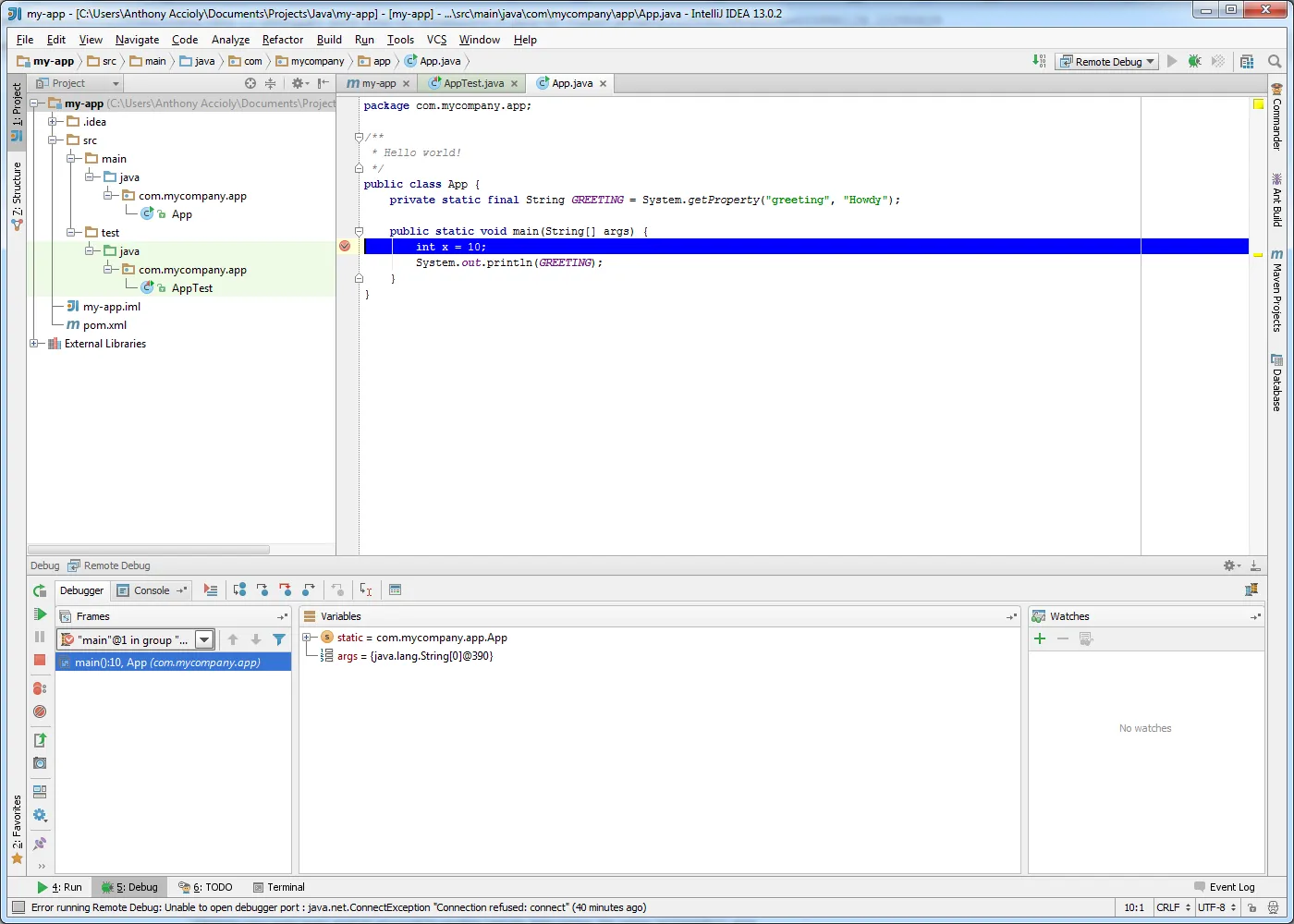This screenshot has height=924, width=1294.
Task: Click the Force Step Into icon
Action: 285,590
